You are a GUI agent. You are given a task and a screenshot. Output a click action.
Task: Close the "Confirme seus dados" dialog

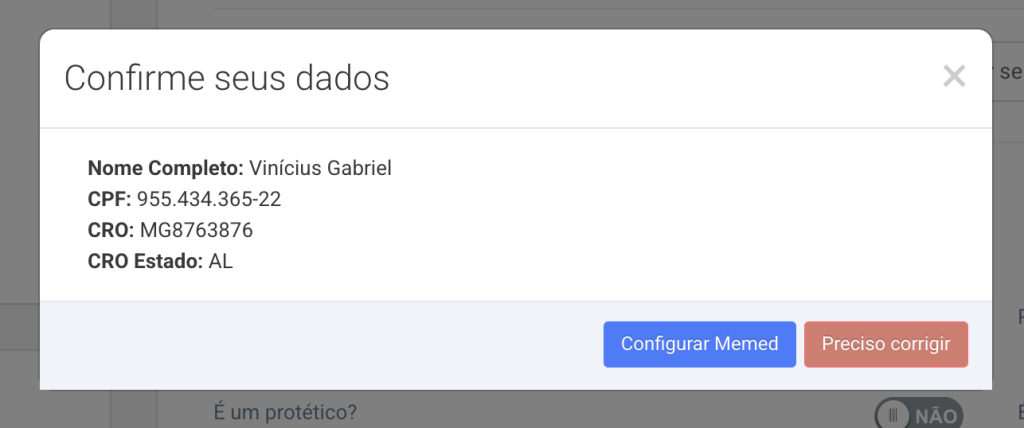click(x=954, y=76)
